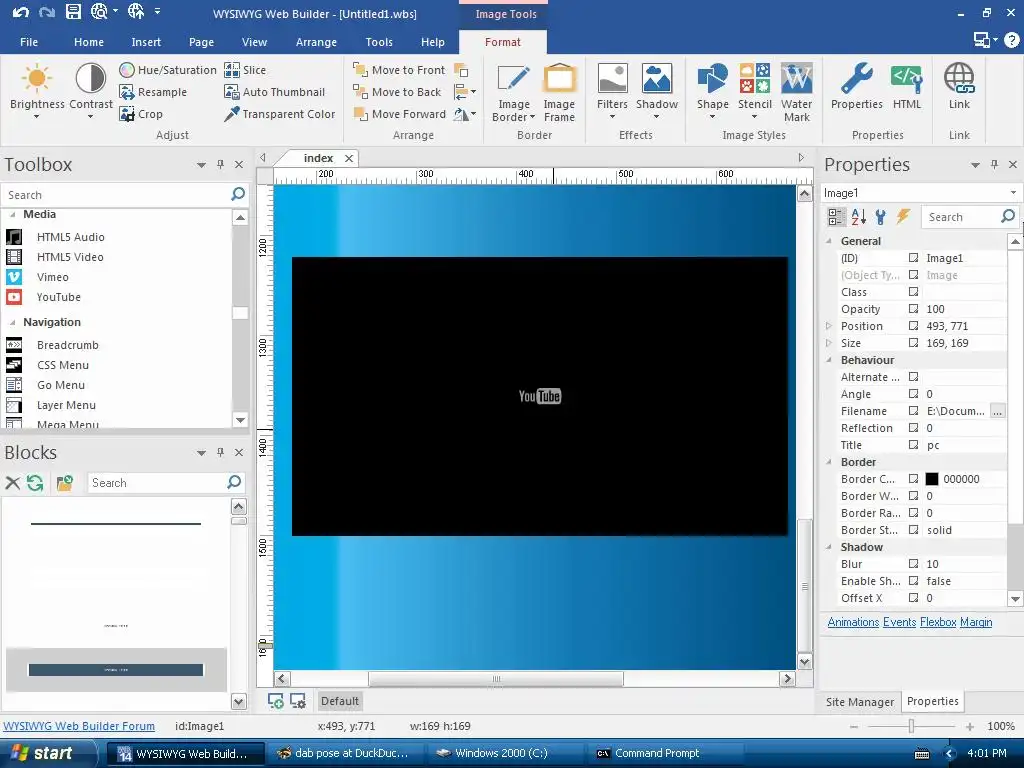Open the Animations link

pos(853,622)
